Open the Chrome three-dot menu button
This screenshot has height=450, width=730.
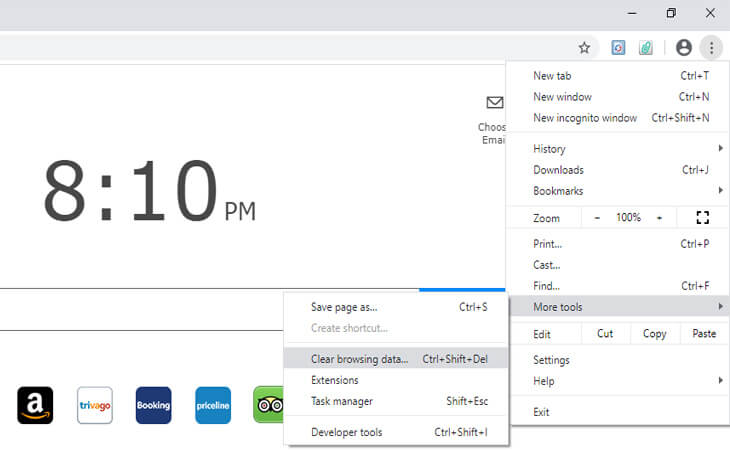(710, 47)
